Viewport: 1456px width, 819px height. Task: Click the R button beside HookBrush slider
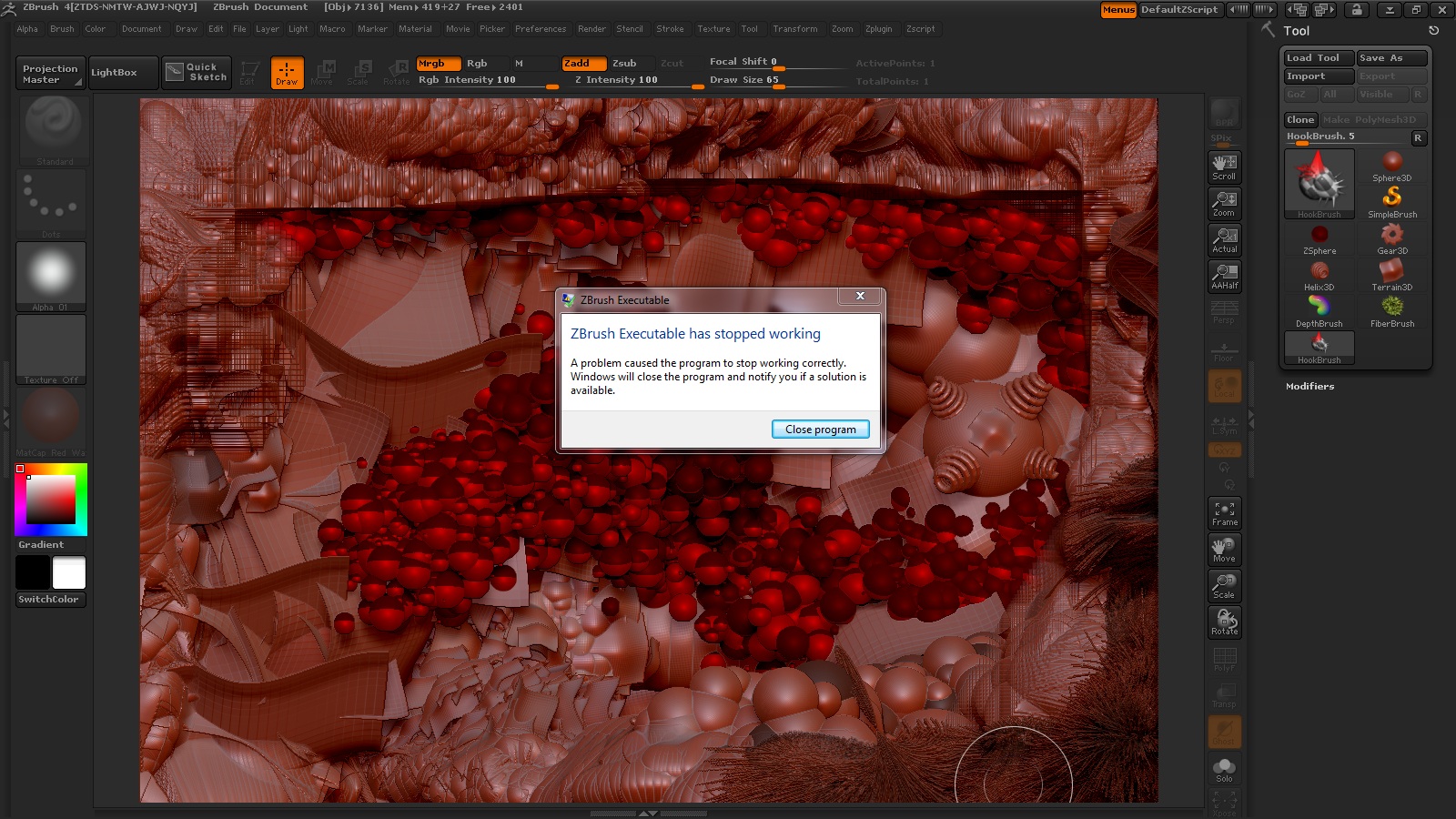pos(1418,137)
